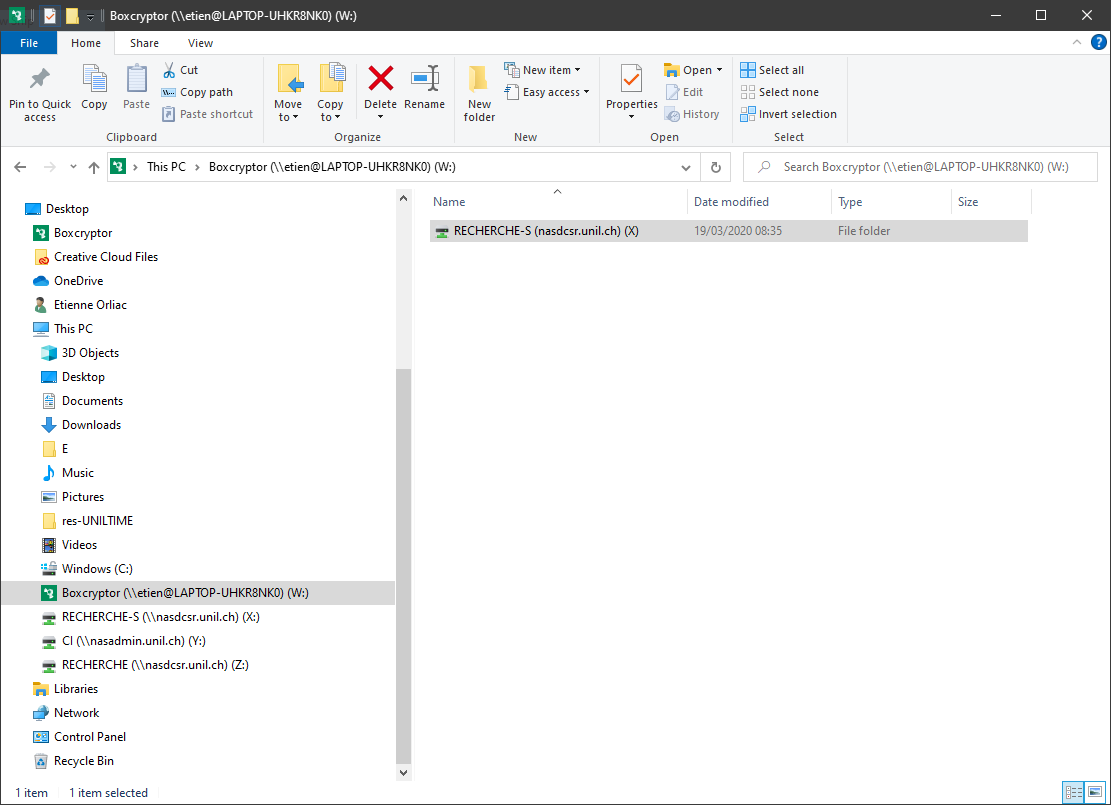Open the View ribbon tab

point(200,43)
